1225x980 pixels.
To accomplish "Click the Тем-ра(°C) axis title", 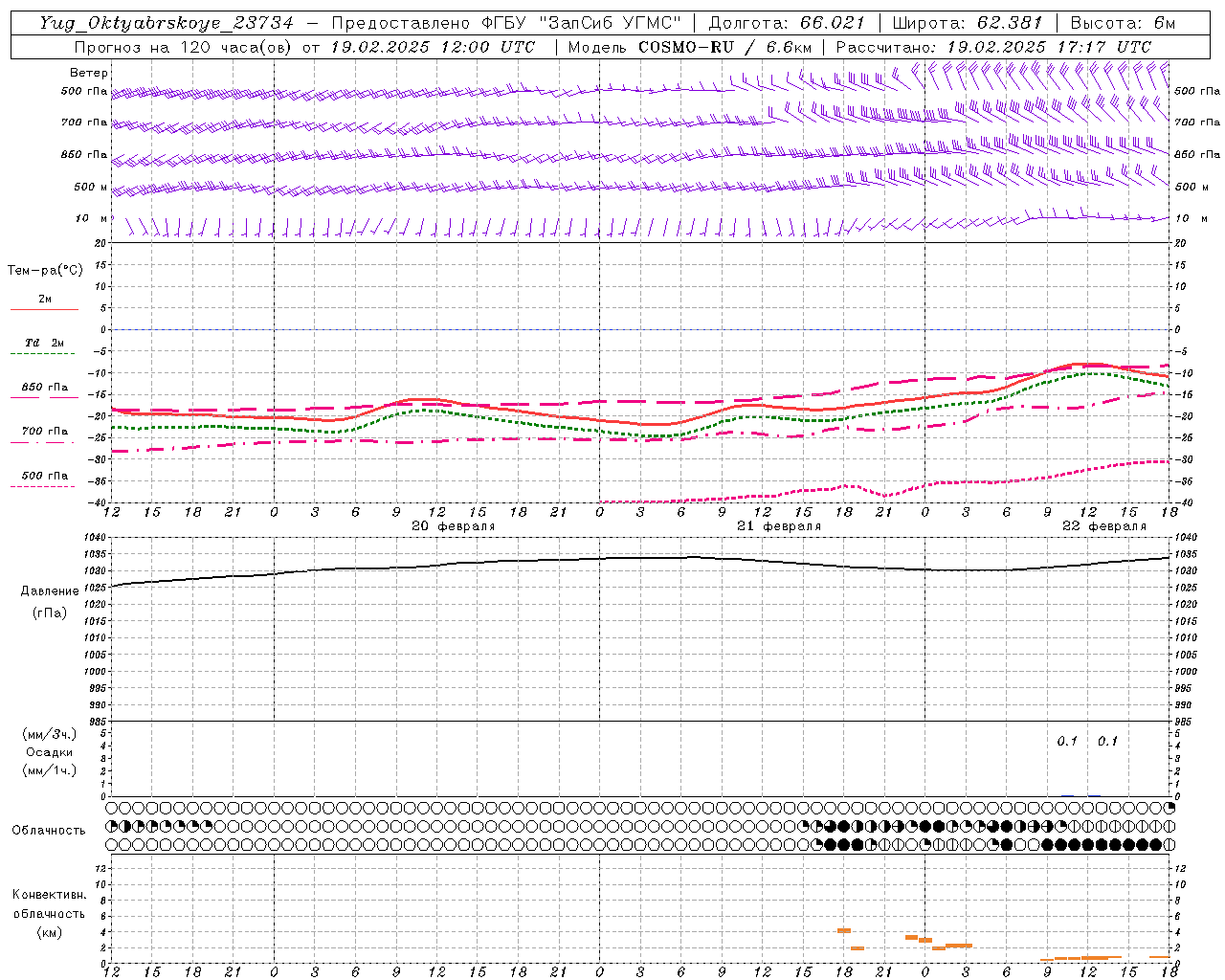I will pyautogui.click(x=45, y=270).
